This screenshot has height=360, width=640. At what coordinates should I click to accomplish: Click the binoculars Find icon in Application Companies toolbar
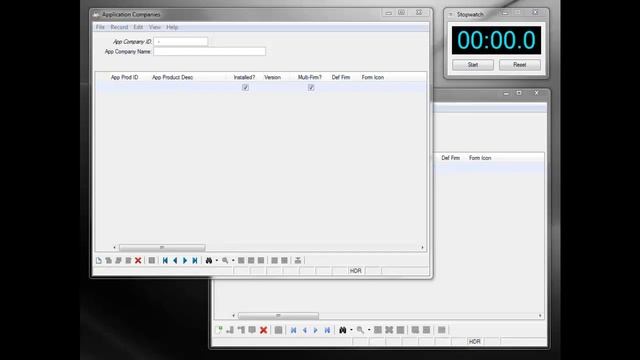tap(209, 260)
